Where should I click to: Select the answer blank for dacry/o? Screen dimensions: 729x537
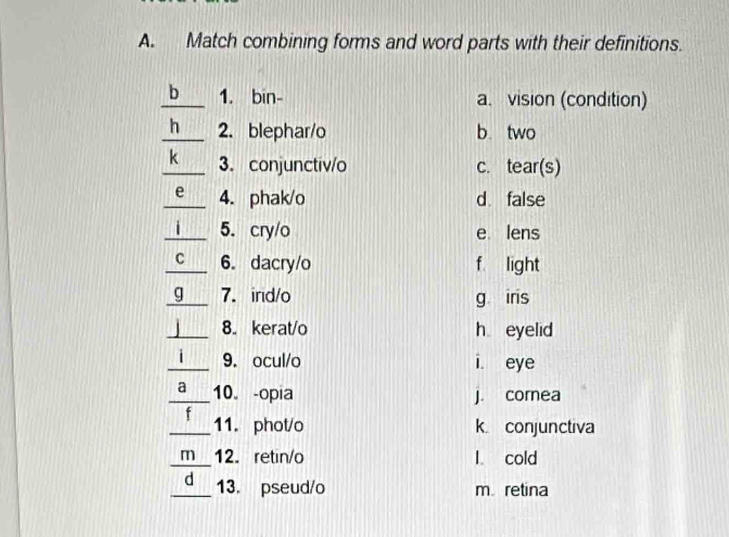(x=182, y=262)
